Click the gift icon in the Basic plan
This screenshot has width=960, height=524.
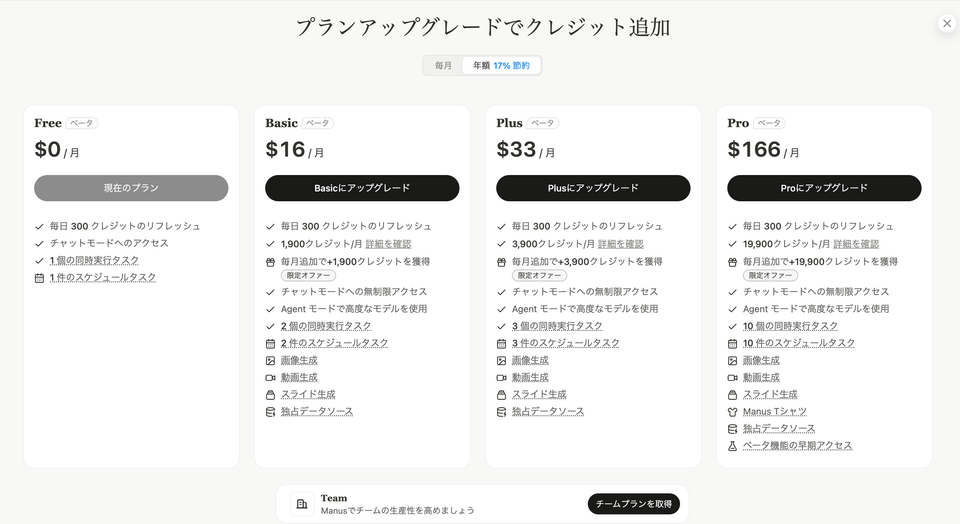(x=270, y=261)
